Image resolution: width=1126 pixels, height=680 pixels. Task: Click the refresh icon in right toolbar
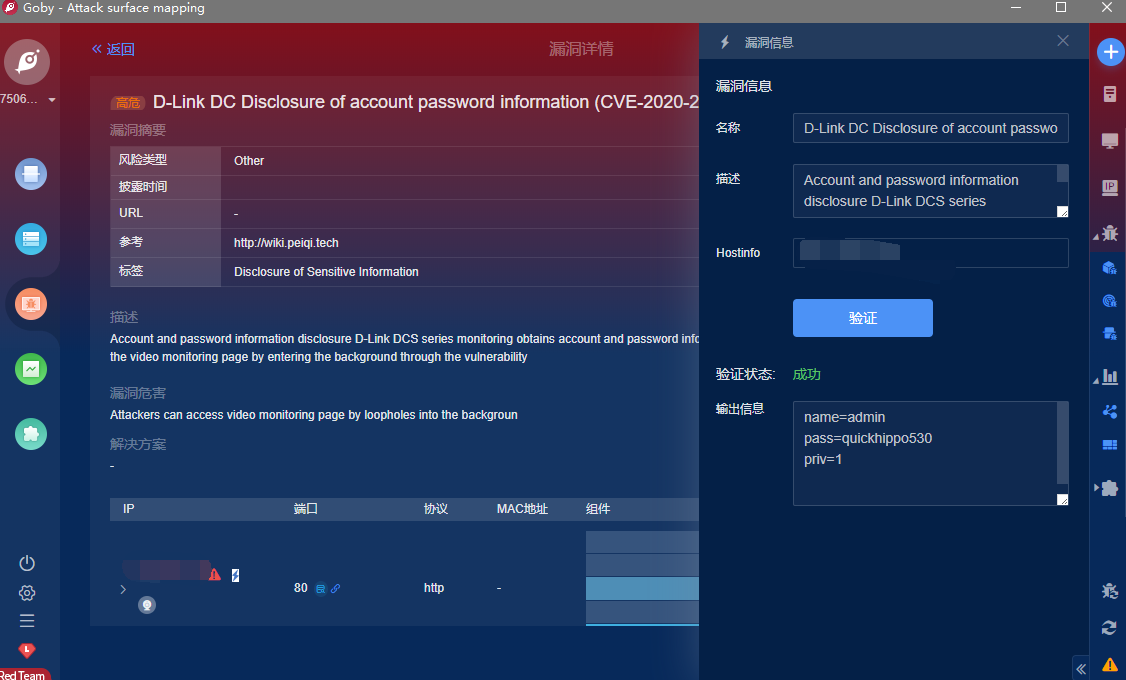point(1109,628)
